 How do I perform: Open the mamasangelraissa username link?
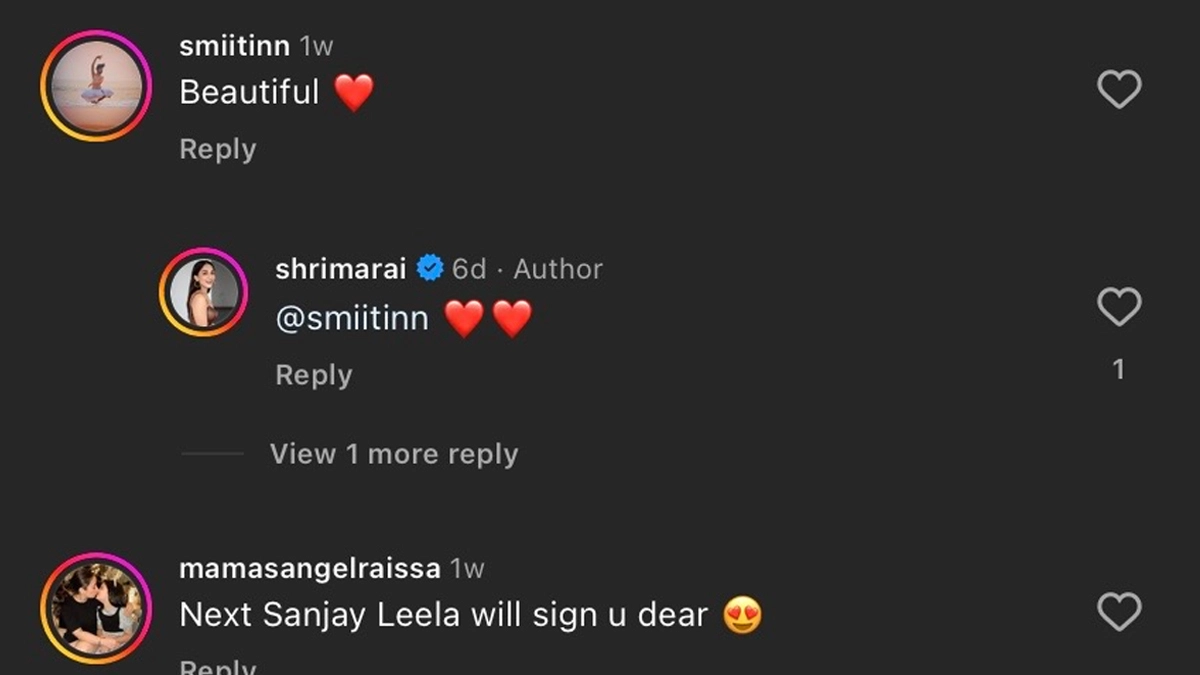point(309,569)
